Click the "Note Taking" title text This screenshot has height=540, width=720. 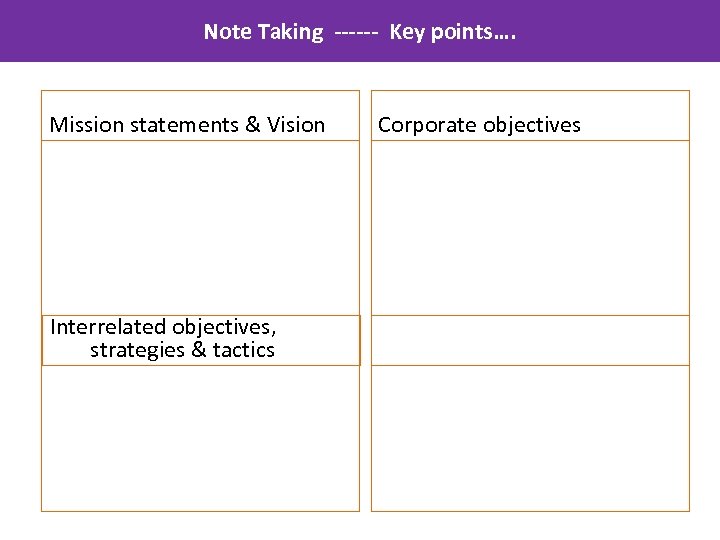[263, 32]
